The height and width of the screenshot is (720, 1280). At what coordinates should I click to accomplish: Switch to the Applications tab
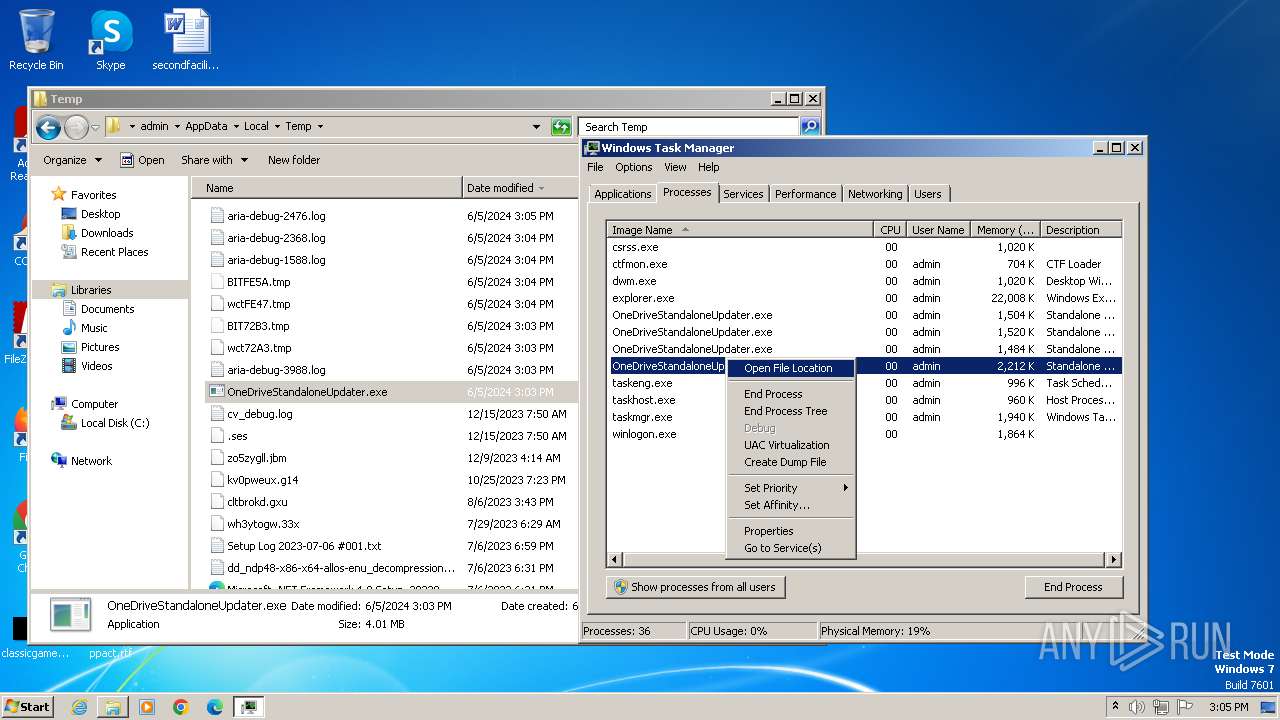click(622, 194)
